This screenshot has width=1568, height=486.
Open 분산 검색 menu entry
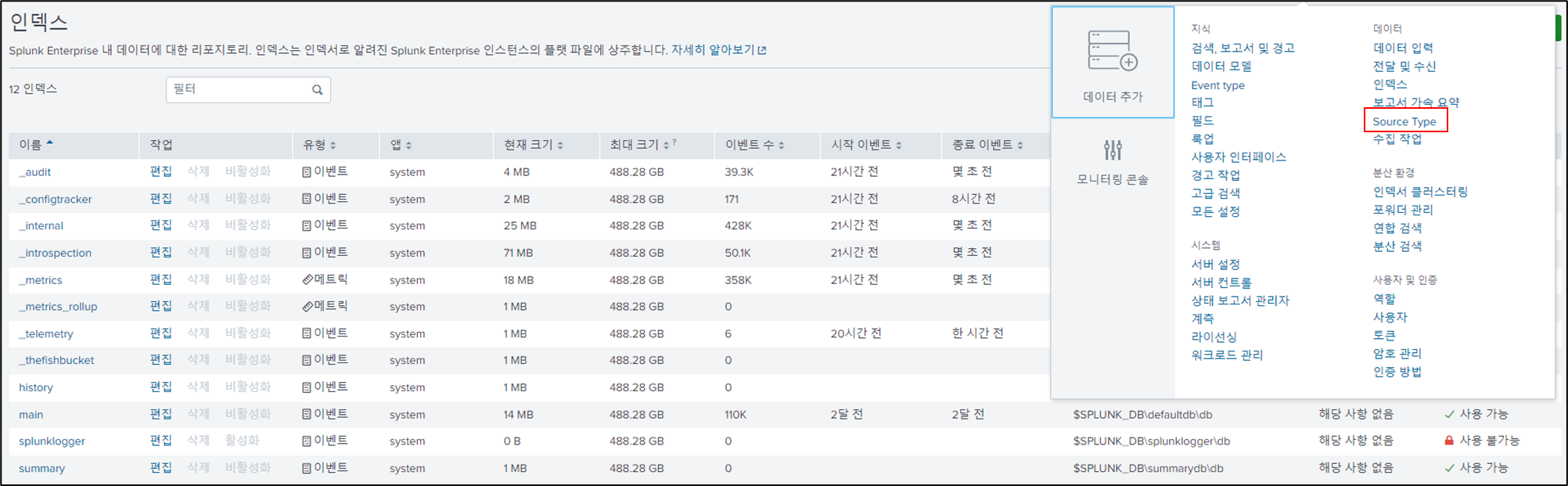tap(1397, 246)
